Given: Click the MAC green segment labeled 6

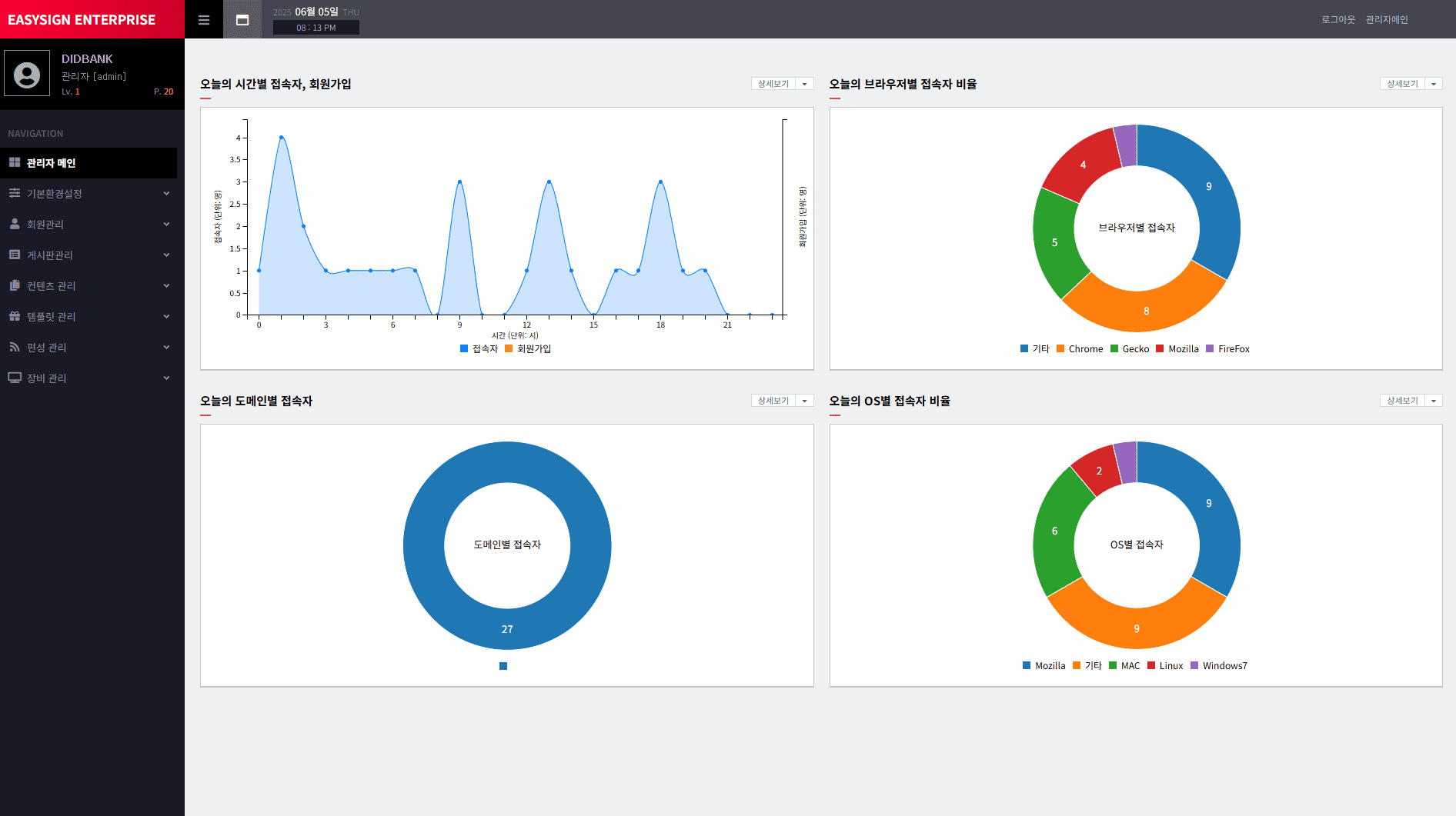Looking at the screenshot, I should tap(1055, 531).
